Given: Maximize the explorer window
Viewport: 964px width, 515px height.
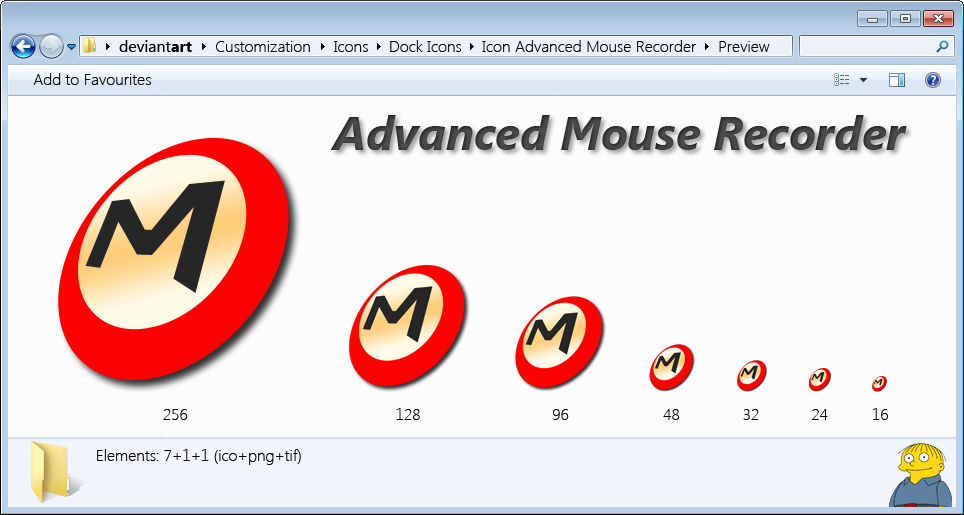Looking at the screenshot, I should tap(905, 19).
